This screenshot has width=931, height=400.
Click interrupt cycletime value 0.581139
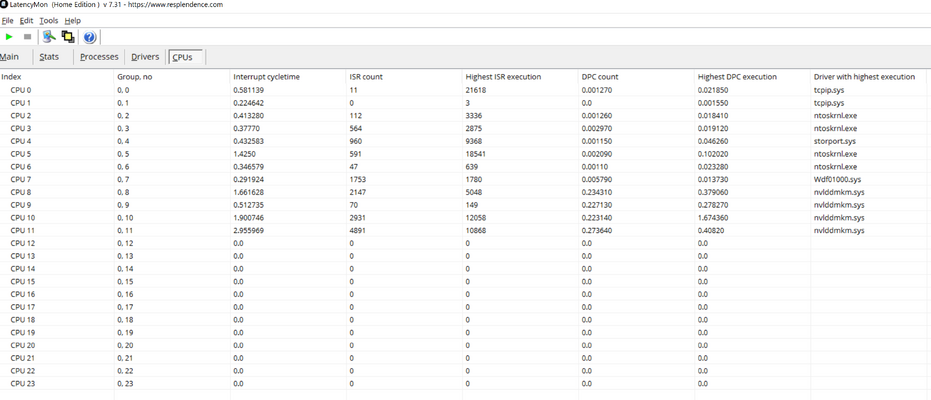(x=248, y=90)
